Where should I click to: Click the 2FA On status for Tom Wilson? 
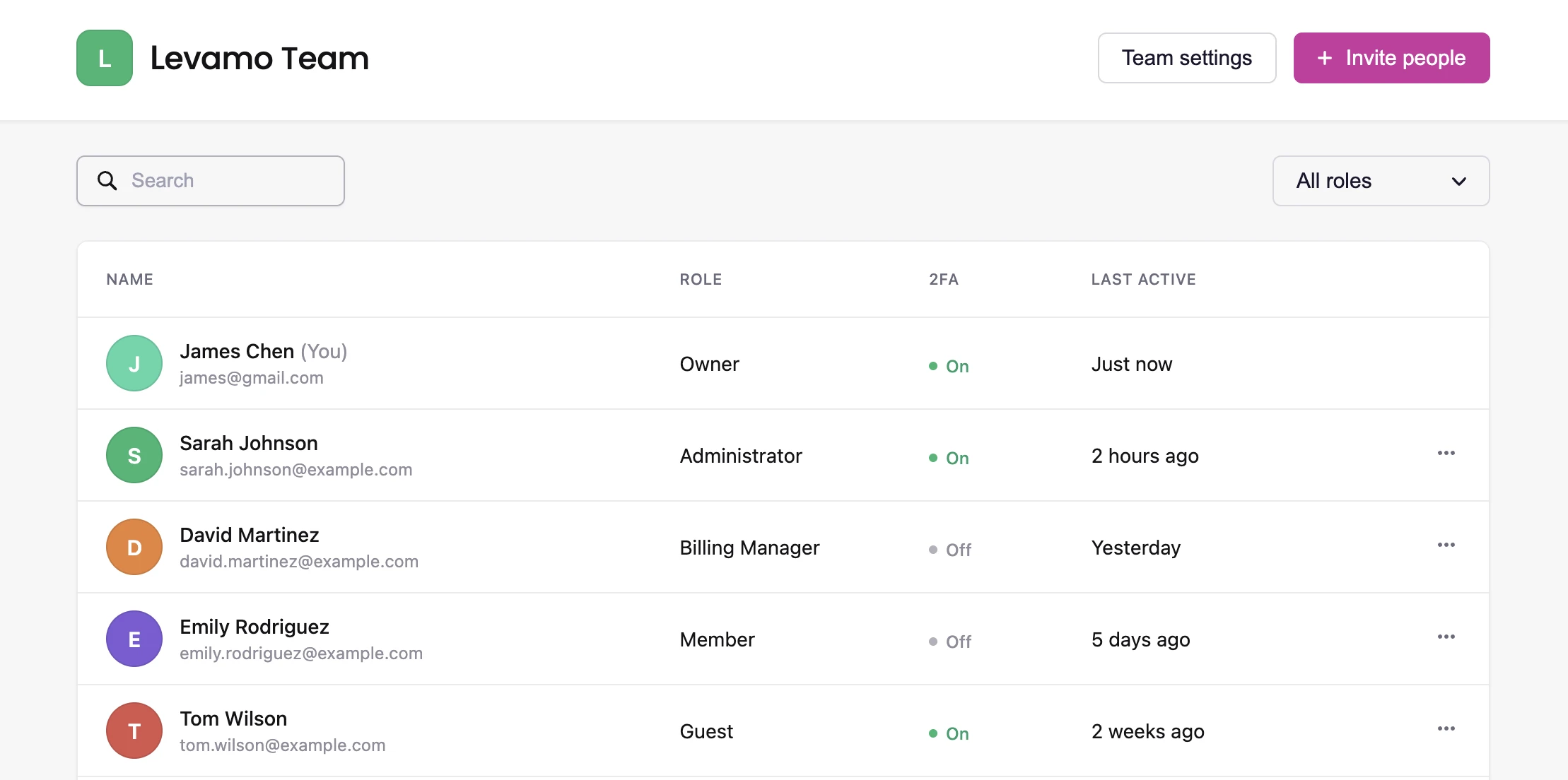pos(949,733)
